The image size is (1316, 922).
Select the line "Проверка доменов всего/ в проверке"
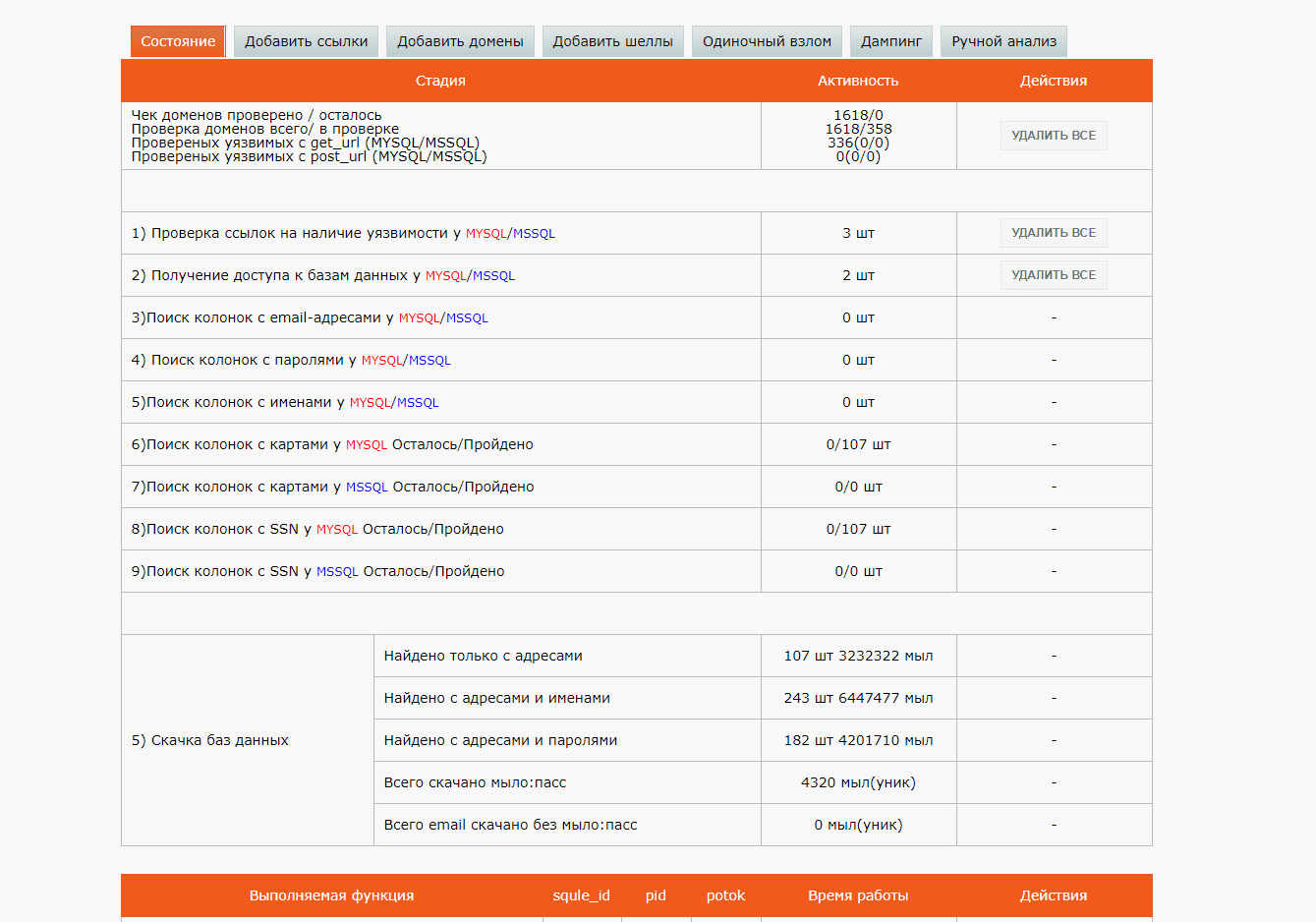coord(265,129)
